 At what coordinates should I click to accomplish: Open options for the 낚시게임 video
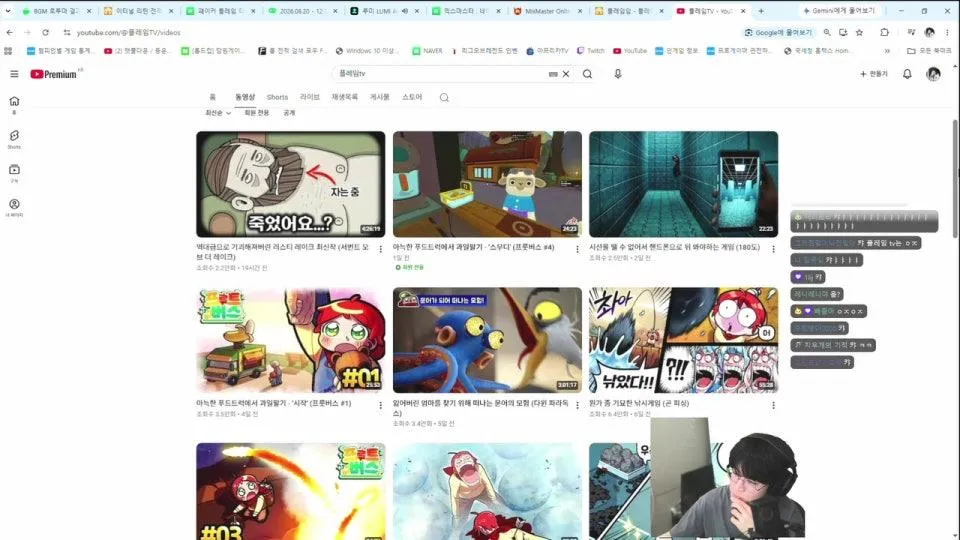pos(773,405)
